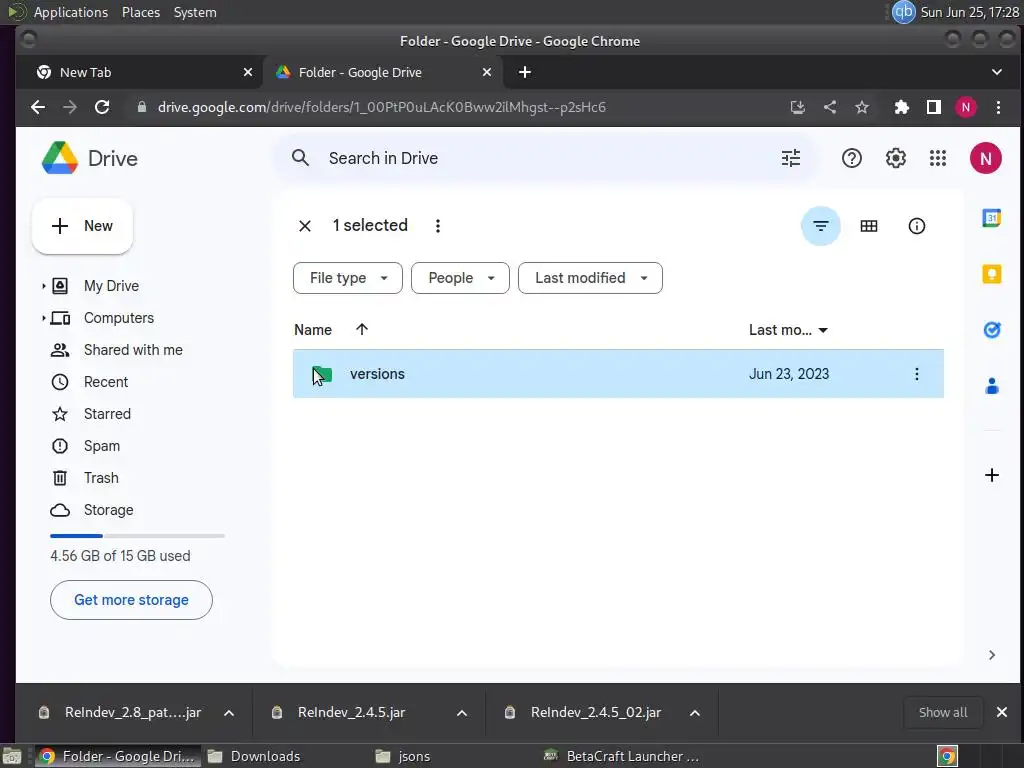Close the New Tab tab

(248, 72)
